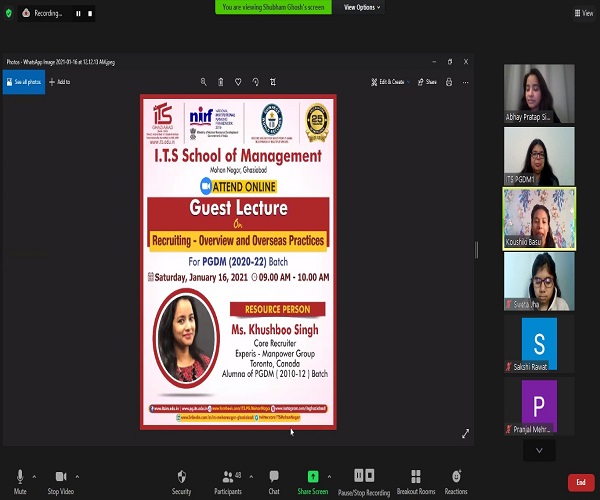This screenshot has height=500, width=600.
Task: Pause recording from top indicator
Action: (78, 13)
